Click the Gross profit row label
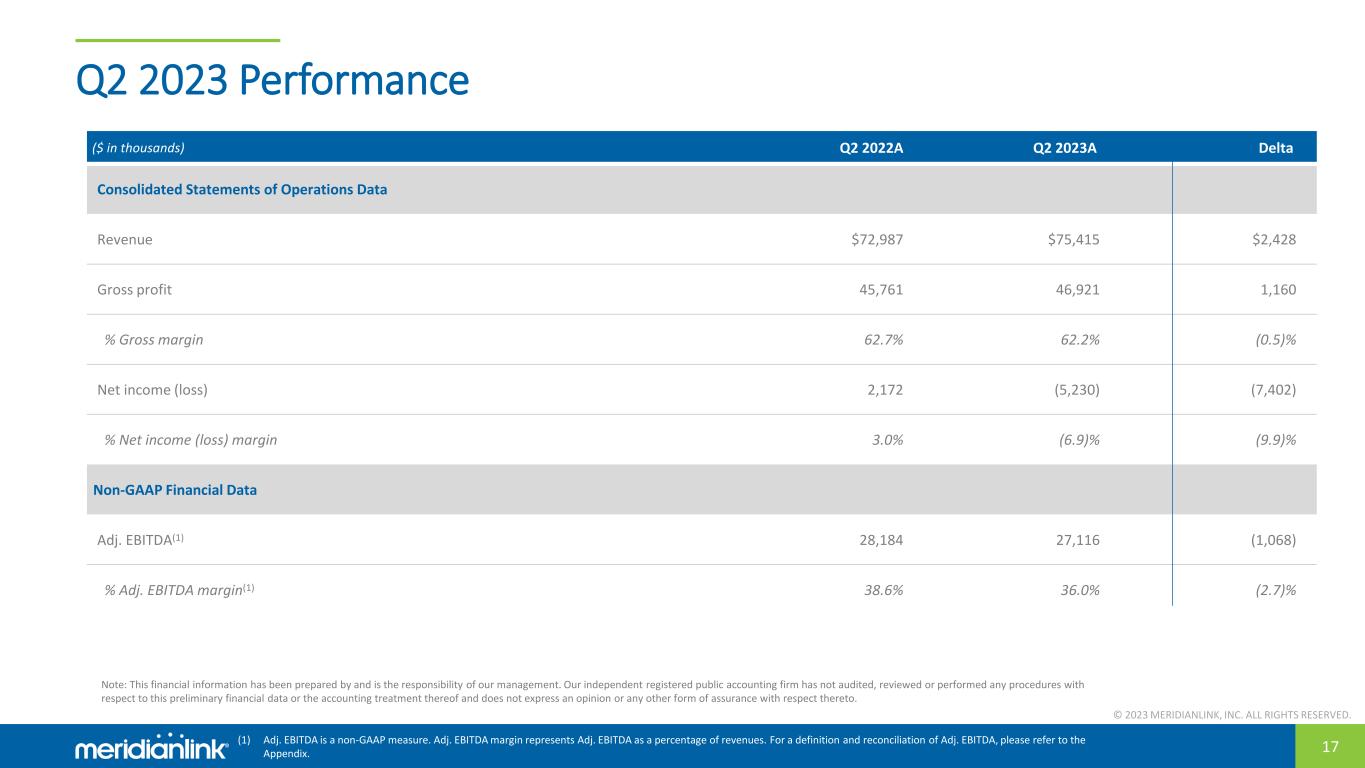1365x768 pixels. 134,289
